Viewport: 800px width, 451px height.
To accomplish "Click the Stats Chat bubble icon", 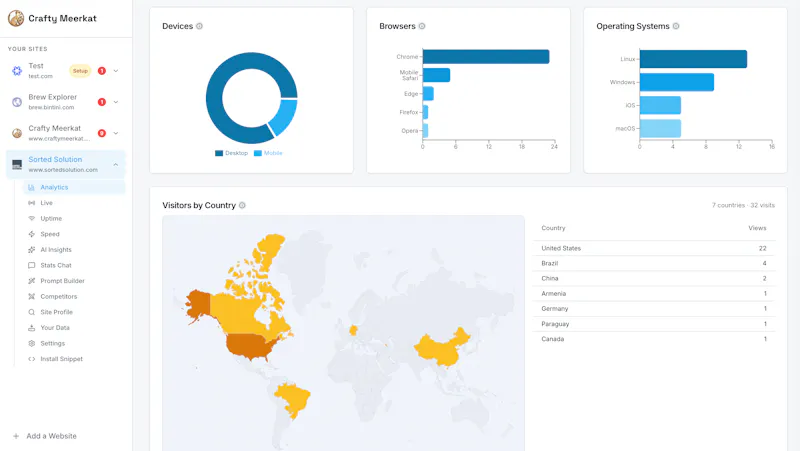I will click(x=32, y=265).
